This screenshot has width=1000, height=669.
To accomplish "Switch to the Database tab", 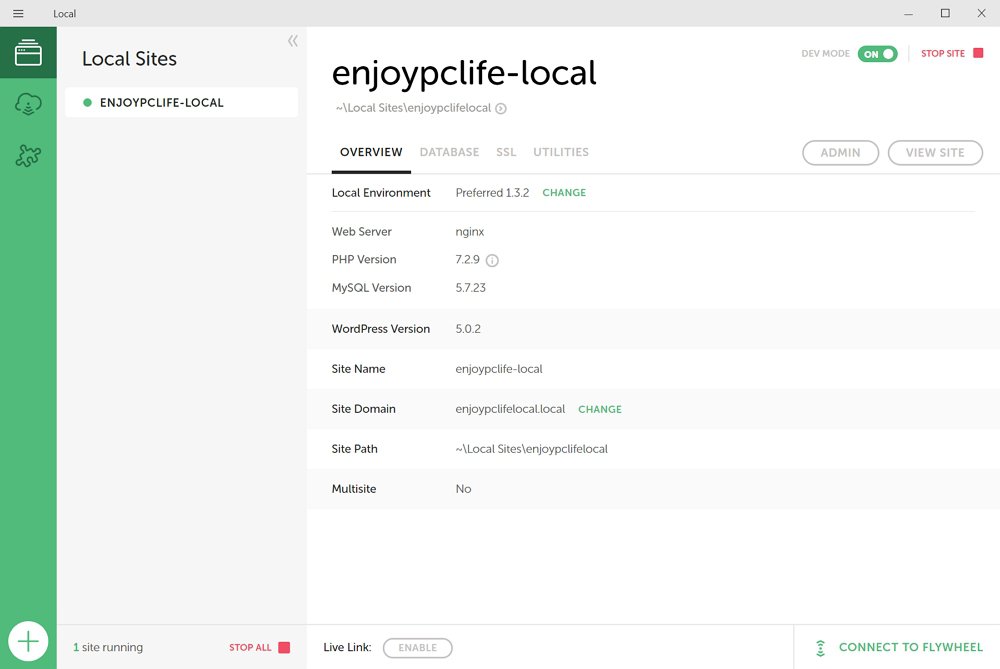I will point(450,152).
